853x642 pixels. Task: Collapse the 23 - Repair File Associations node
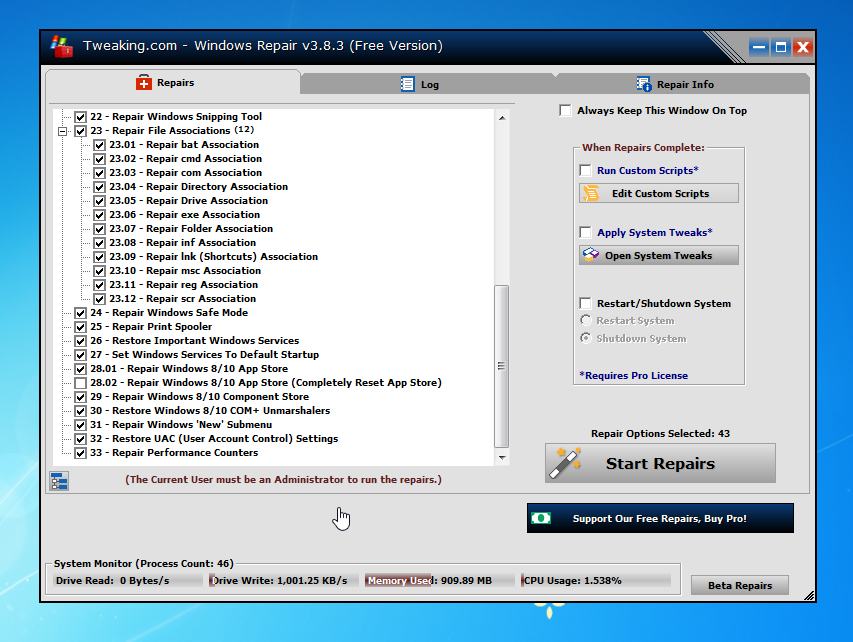pos(63,131)
